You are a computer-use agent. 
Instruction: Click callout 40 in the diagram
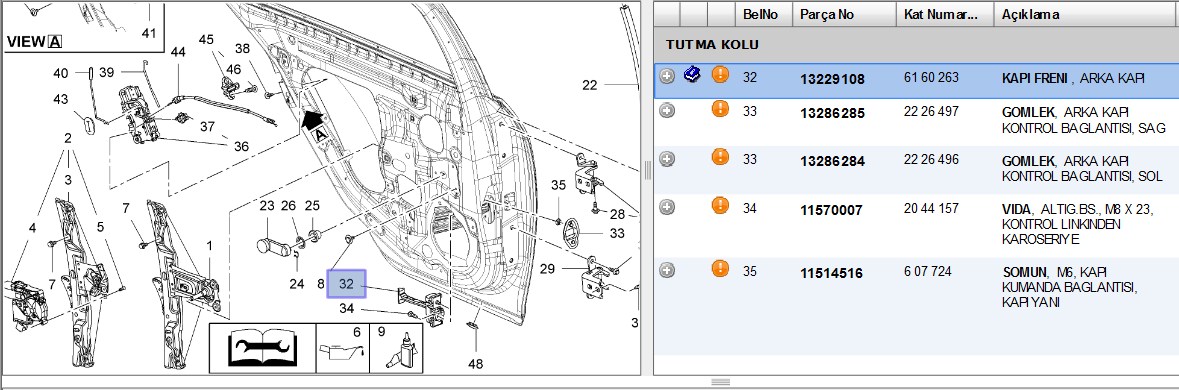(61, 73)
